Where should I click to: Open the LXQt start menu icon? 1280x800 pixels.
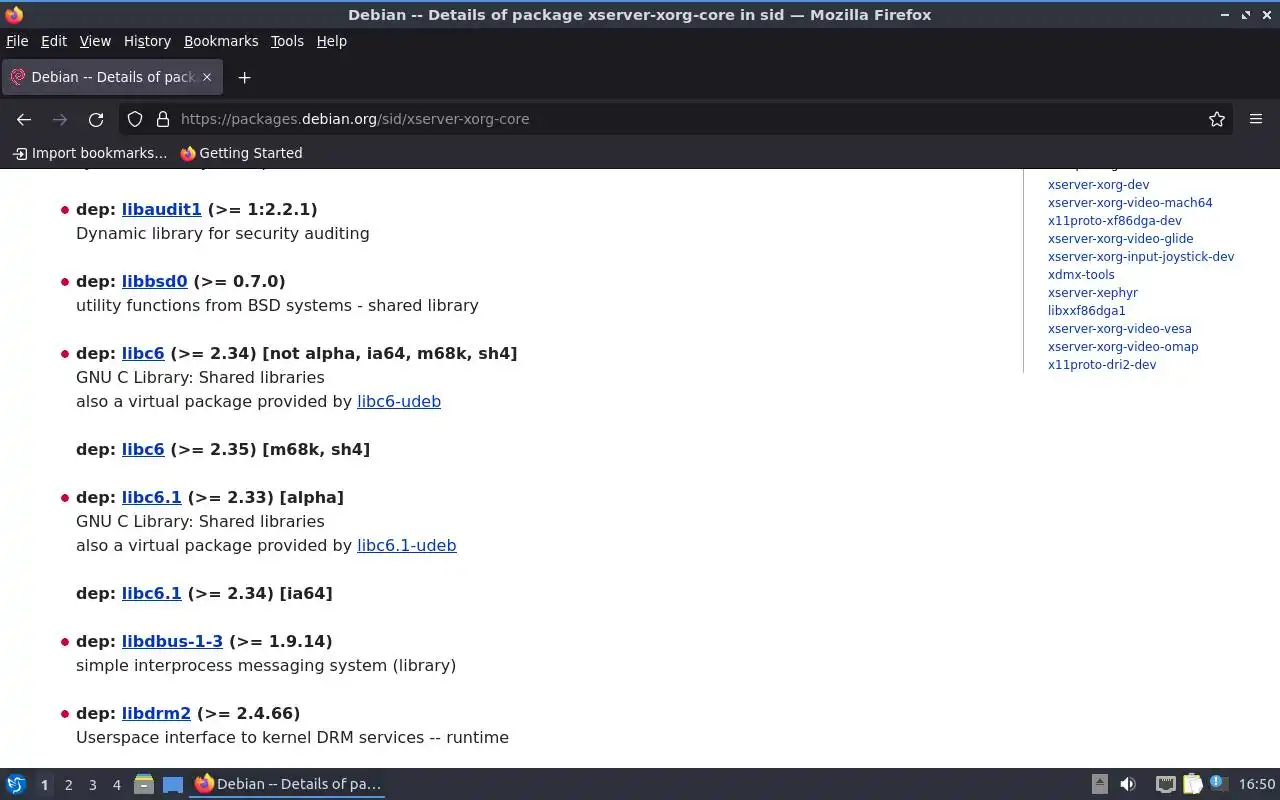[x=16, y=784]
